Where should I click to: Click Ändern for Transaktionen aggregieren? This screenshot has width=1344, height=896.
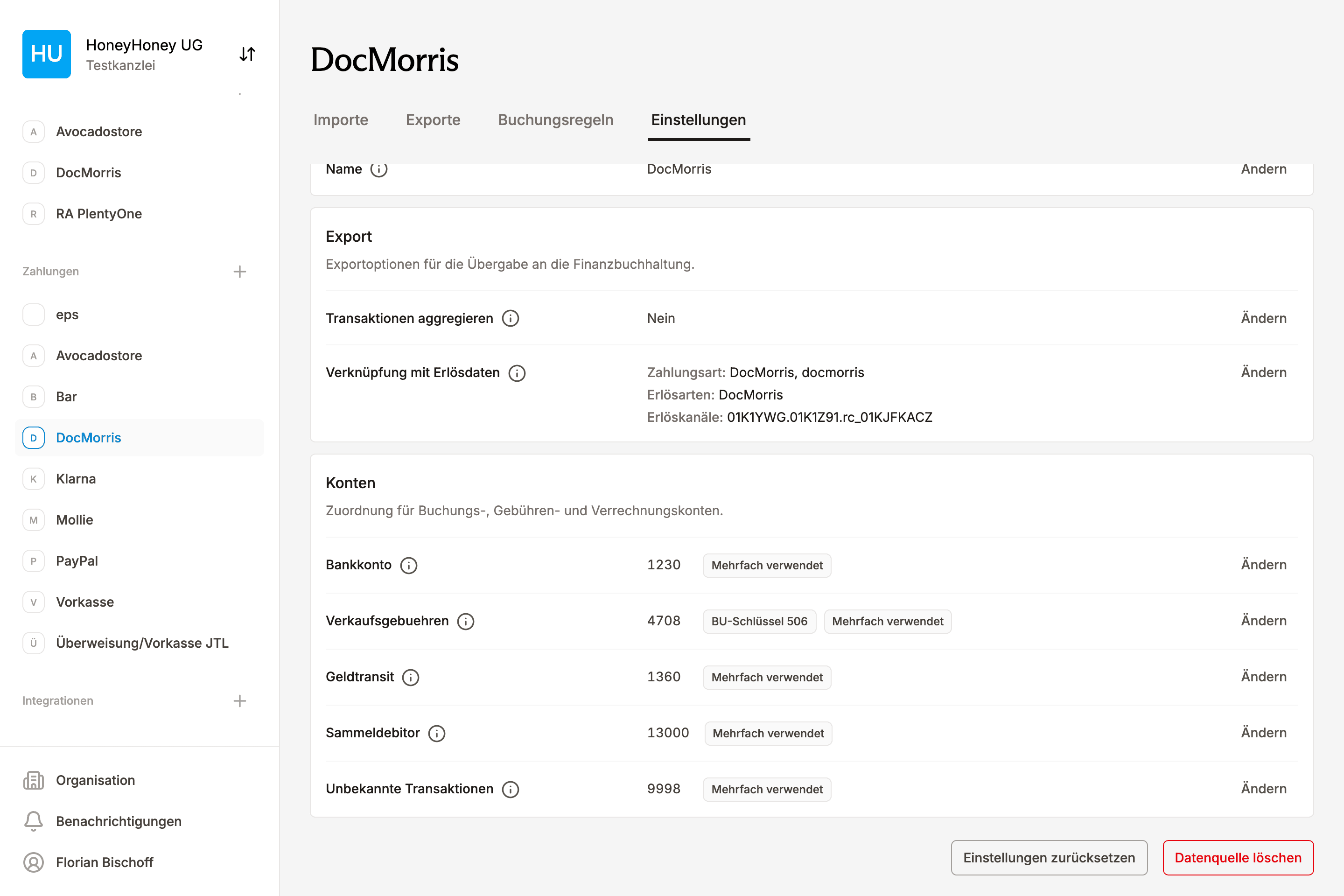1263,318
